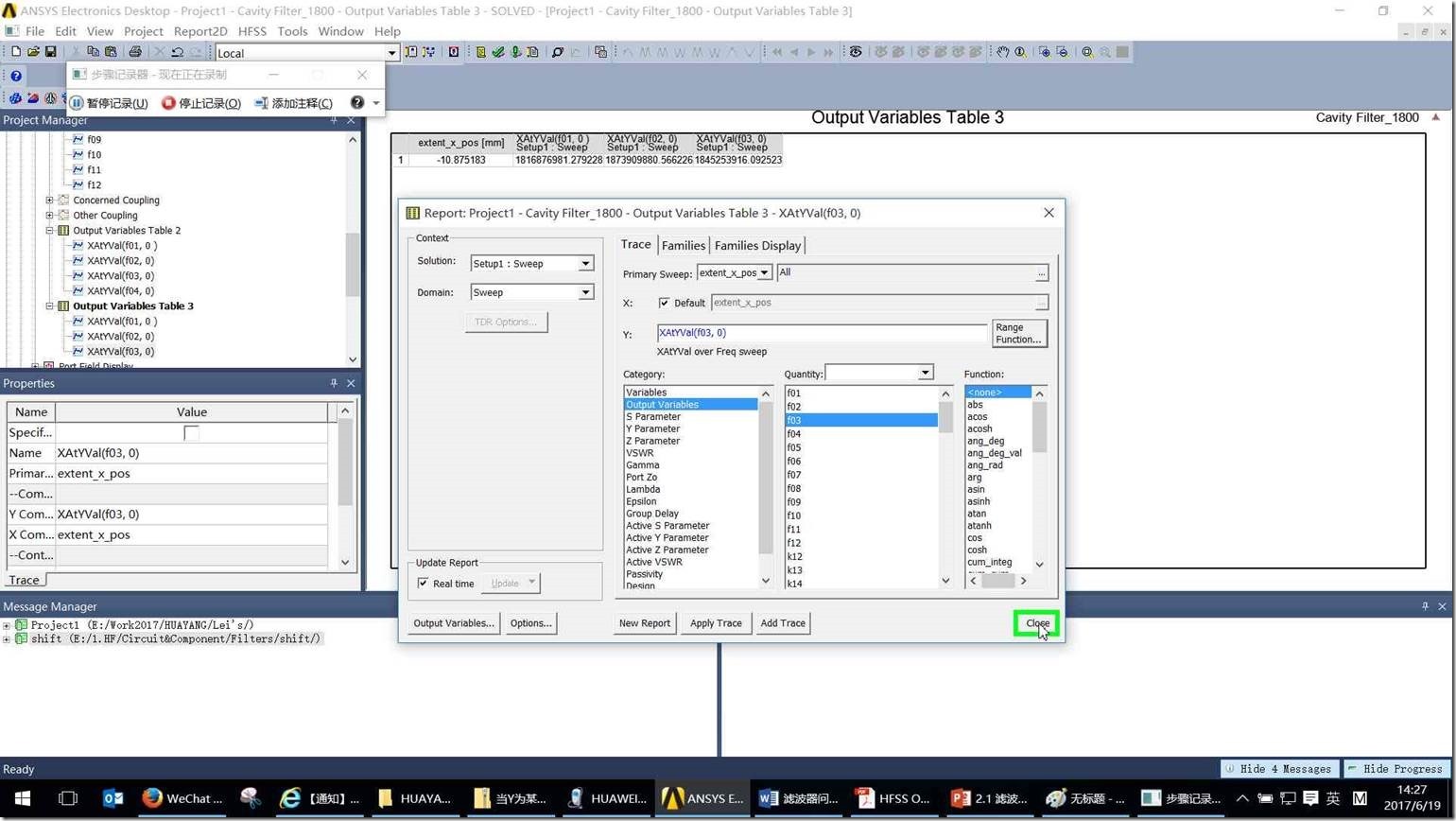Screen dimensions: 1456x821
Task: Switch to the Families tab
Action: coord(683,245)
